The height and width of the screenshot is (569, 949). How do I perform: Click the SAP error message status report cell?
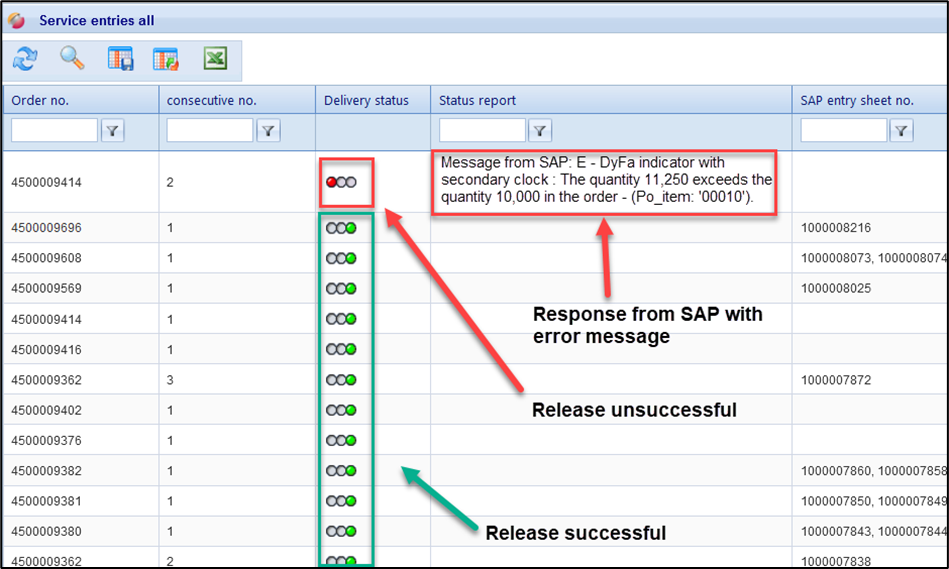[x=606, y=179]
